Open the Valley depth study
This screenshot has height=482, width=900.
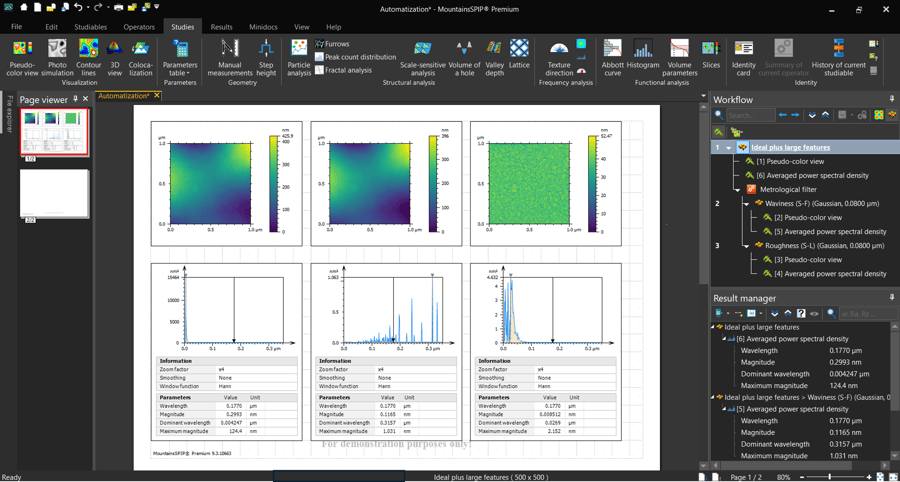click(x=494, y=57)
